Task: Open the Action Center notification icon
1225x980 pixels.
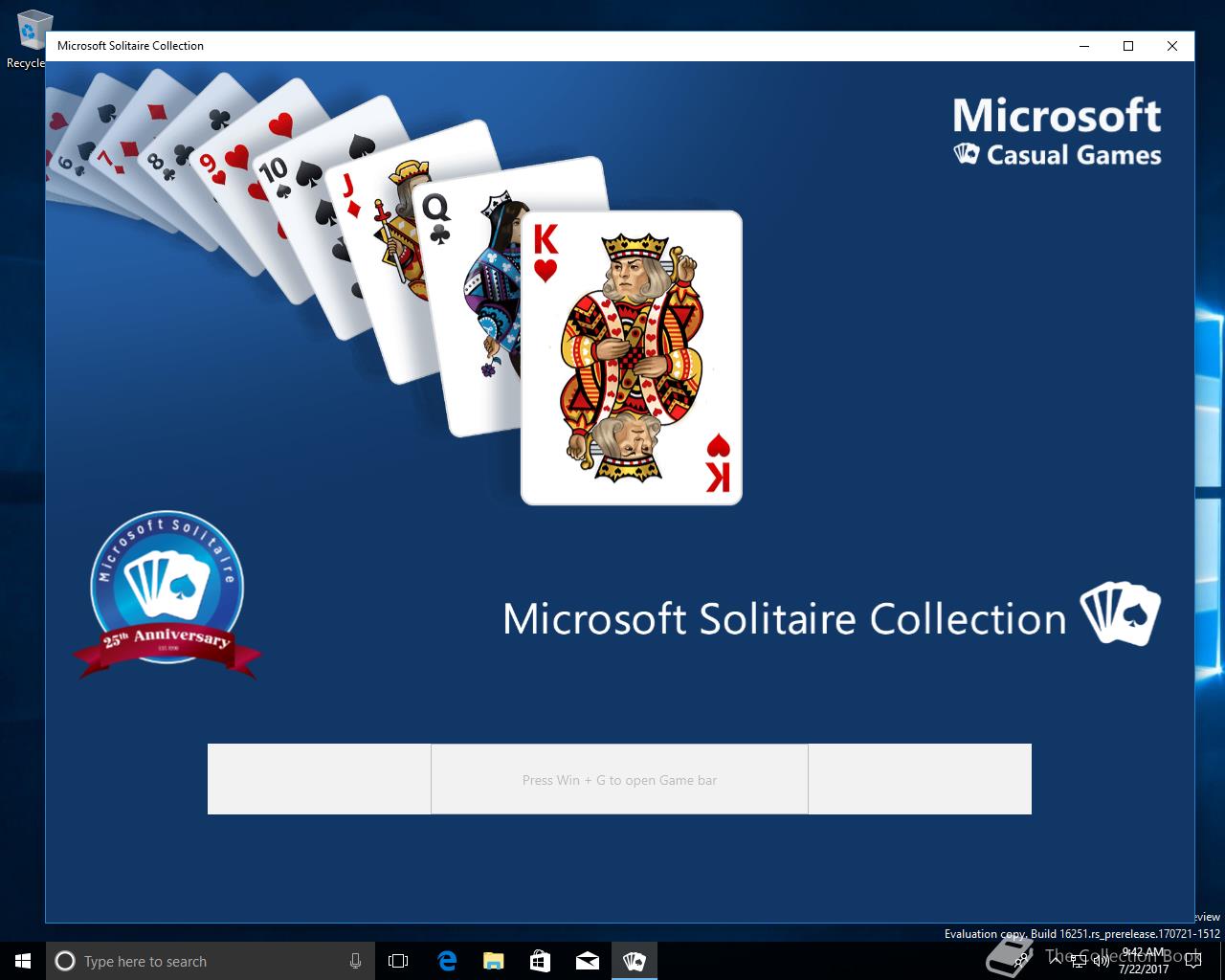Action: (x=1192, y=961)
